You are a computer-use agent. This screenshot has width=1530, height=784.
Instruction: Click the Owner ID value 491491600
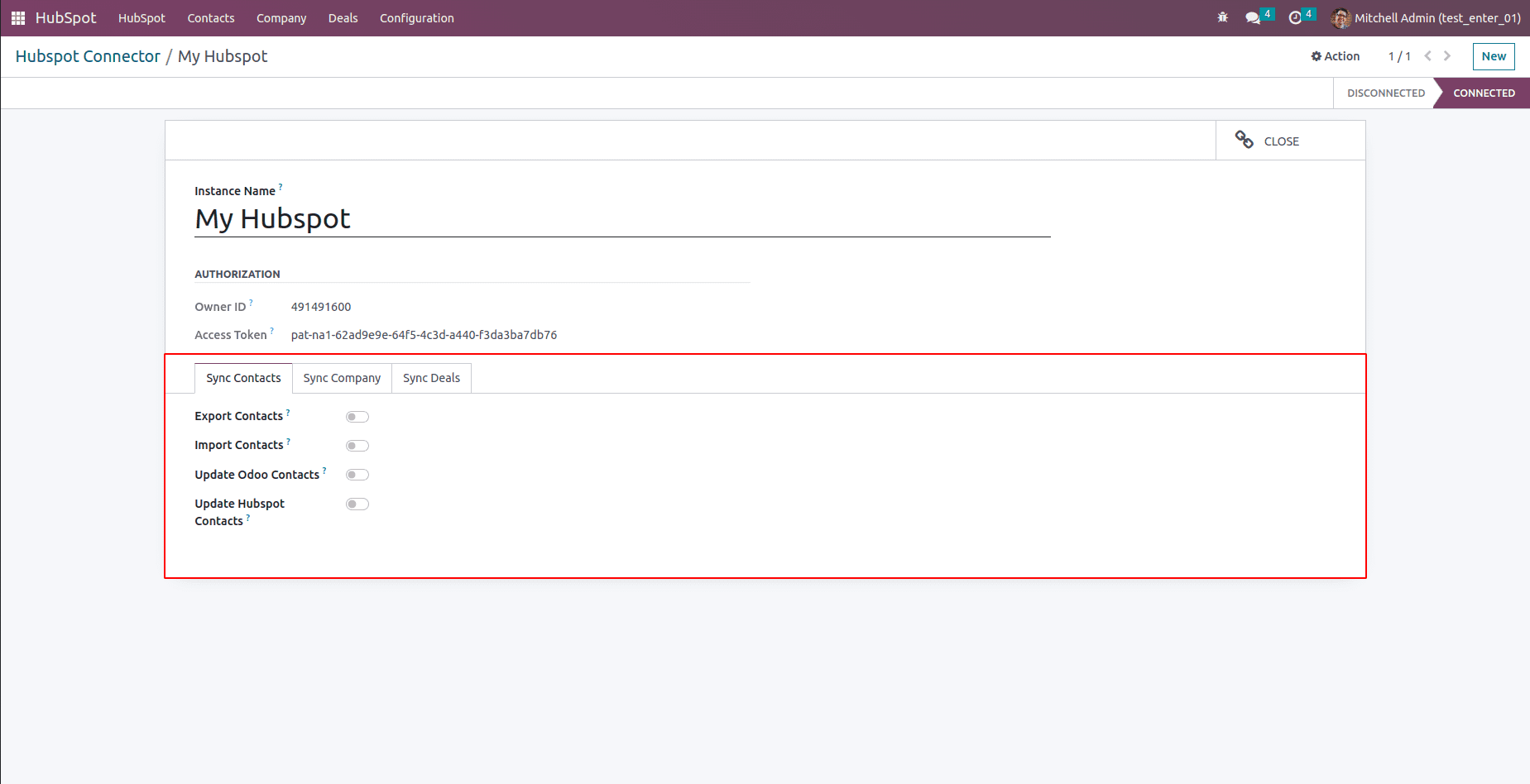click(321, 307)
